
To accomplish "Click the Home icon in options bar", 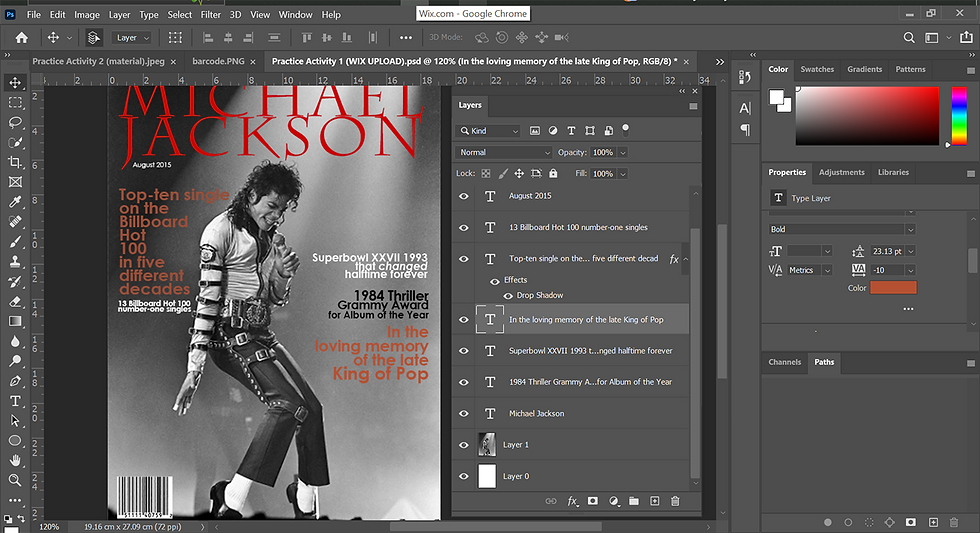I will [x=21, y=37].
